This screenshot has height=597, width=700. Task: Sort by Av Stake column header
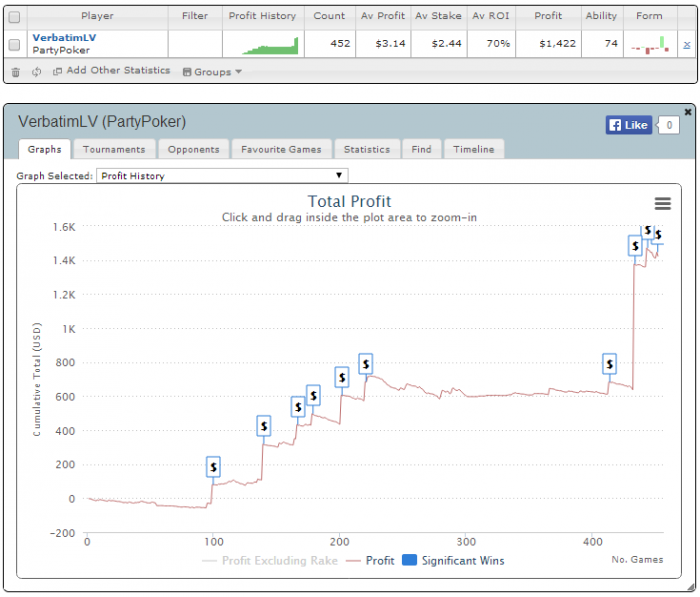438,16
